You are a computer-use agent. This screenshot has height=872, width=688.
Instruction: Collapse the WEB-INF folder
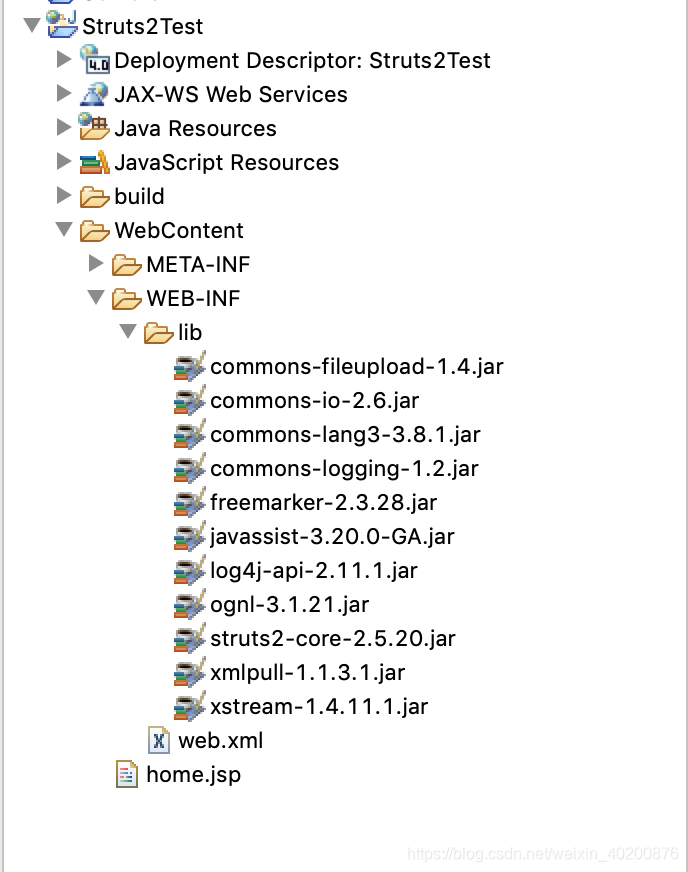(96, 298)
